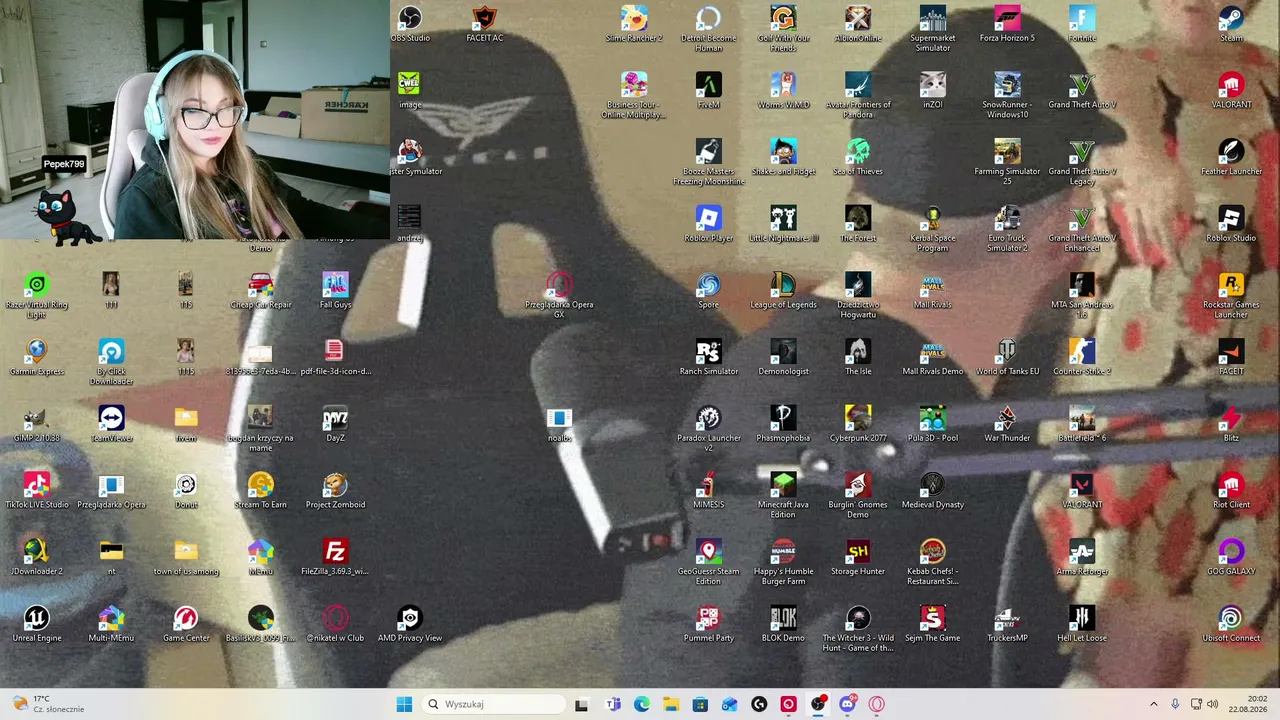This screenshot has width=1280, height=720.
Task: Open the War Thunder desktop icon
Action: pos(1007,424)
